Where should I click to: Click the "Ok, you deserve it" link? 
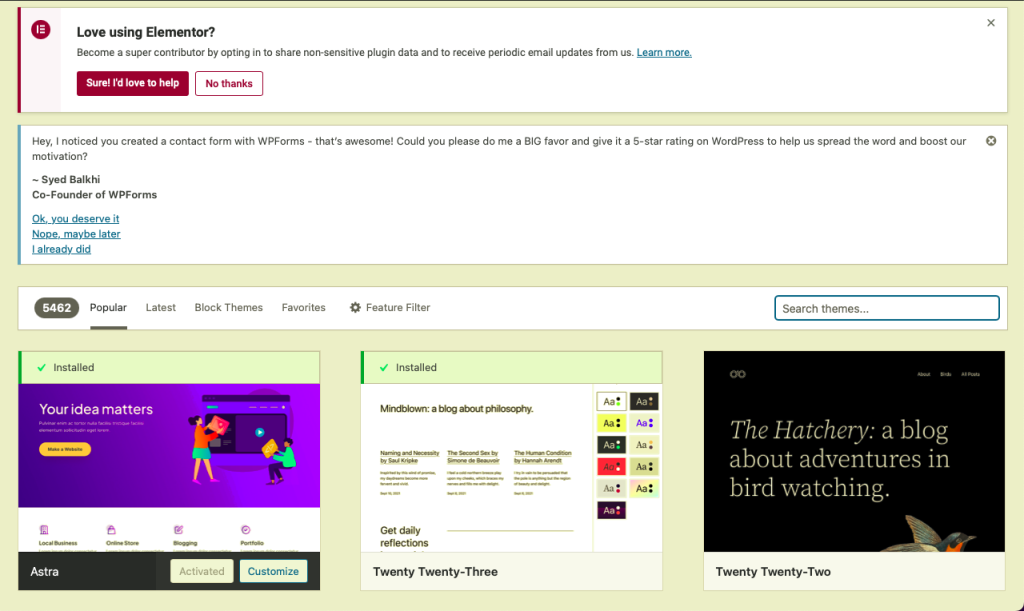click(75, 219)
